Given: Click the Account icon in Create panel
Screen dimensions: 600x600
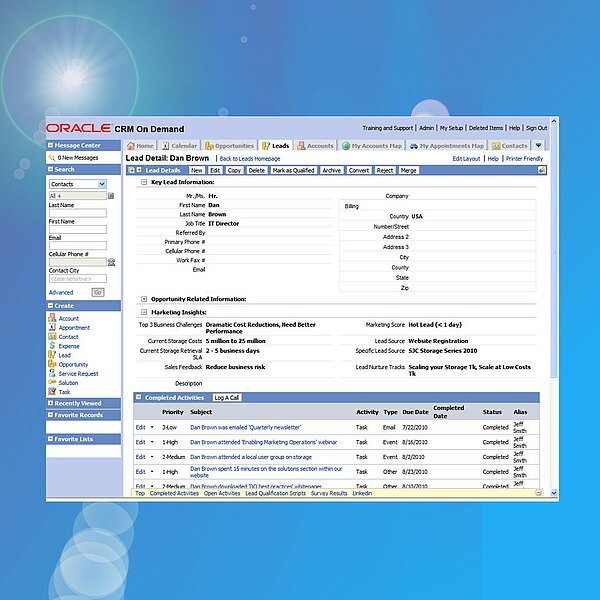Looking at the screenshot, I should 50,319.
